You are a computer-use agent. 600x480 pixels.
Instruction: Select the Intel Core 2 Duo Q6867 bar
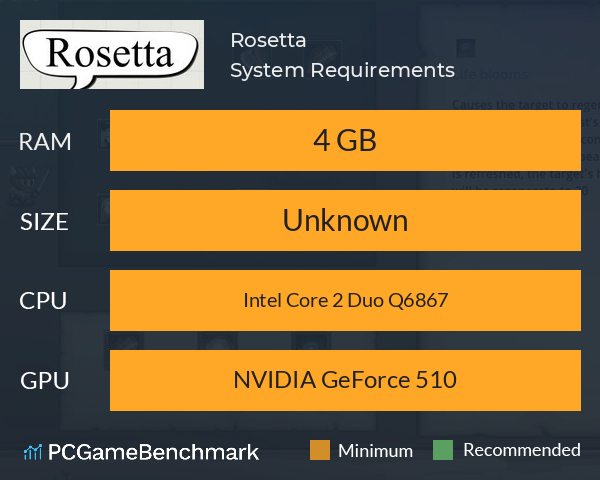tap(345, 300)
